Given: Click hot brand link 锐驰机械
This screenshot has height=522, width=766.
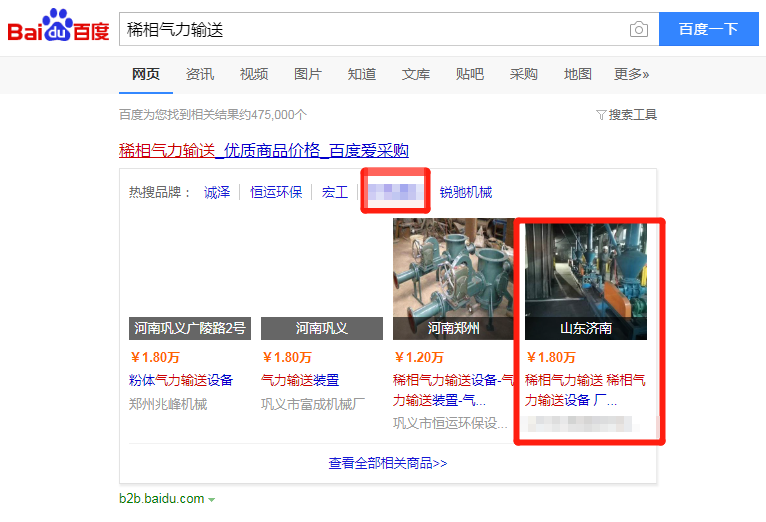Looking at the screenshot, I should coord(466,192).
